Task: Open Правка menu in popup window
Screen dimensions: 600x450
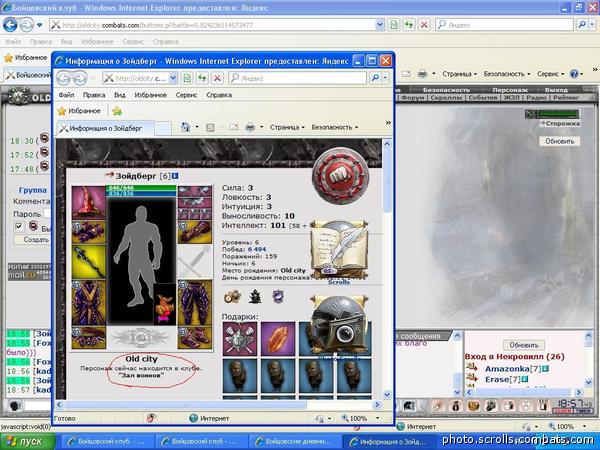Action: coord(94,95)
